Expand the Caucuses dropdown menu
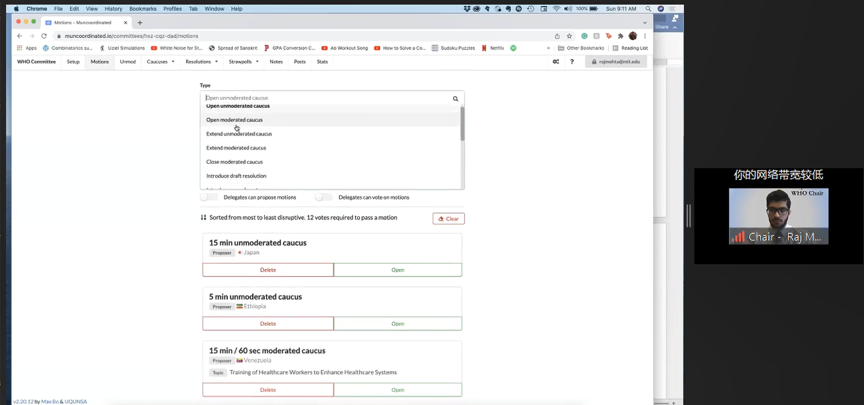Image resolution: width=864 pixels, height=405 pixels. pos(160,62)
